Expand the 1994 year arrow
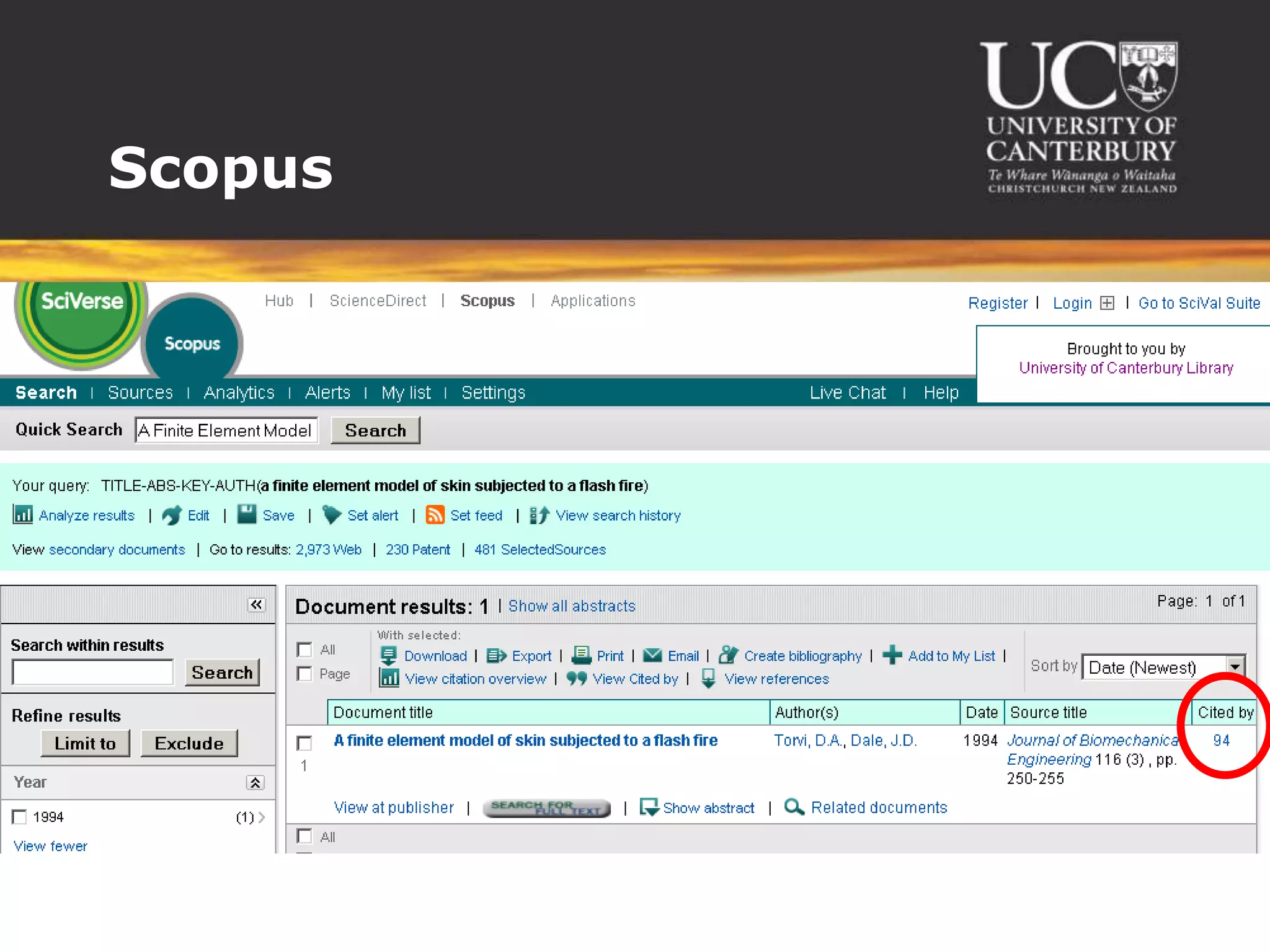This screenshot has width=1270, height=952. 262,817
